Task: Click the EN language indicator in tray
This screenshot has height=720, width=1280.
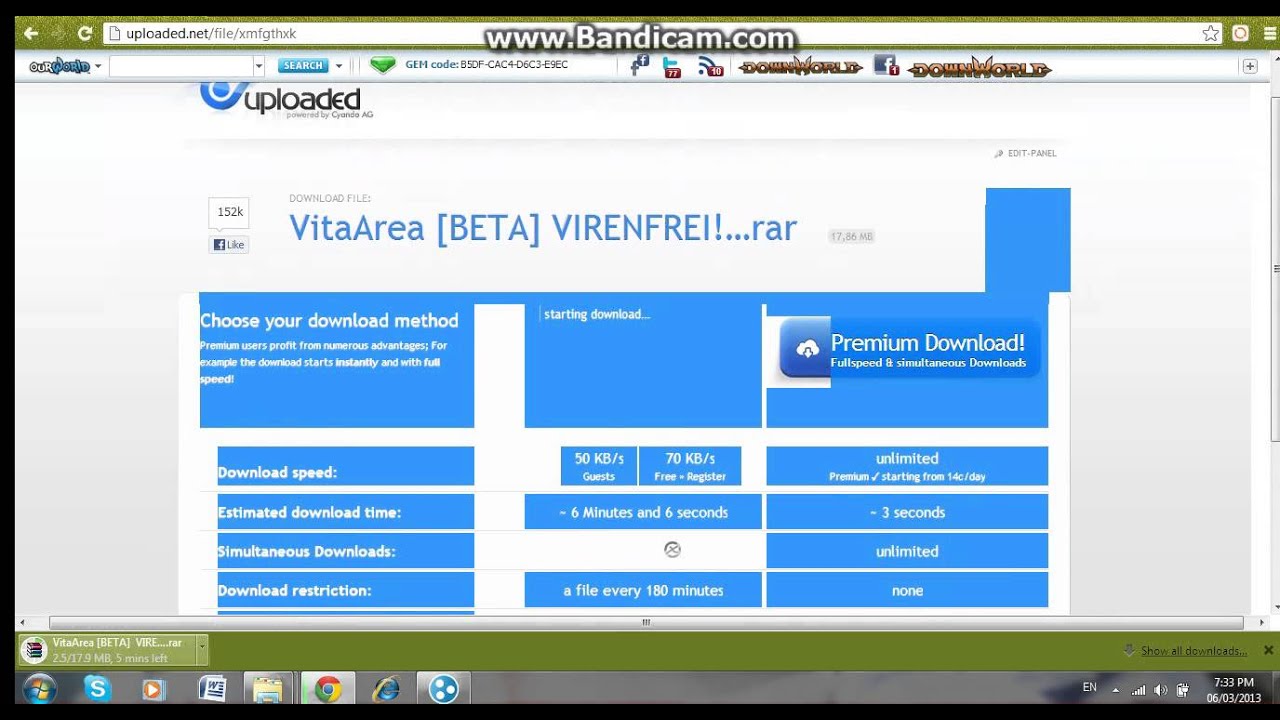Action: pyautogui.click(x=1090, y=688)
